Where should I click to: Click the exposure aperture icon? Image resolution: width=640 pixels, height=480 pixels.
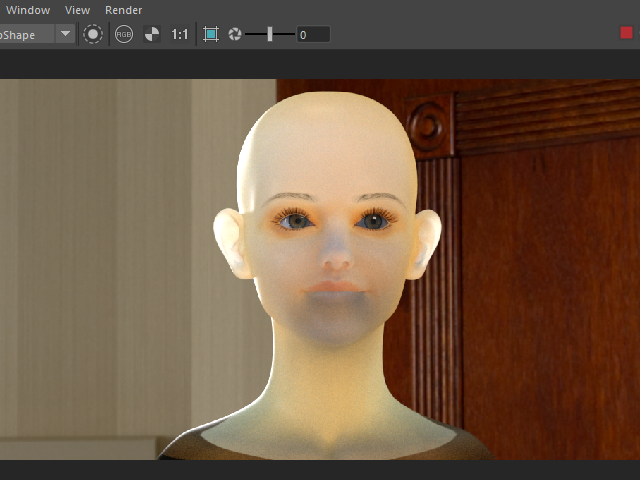coord(235,34)
